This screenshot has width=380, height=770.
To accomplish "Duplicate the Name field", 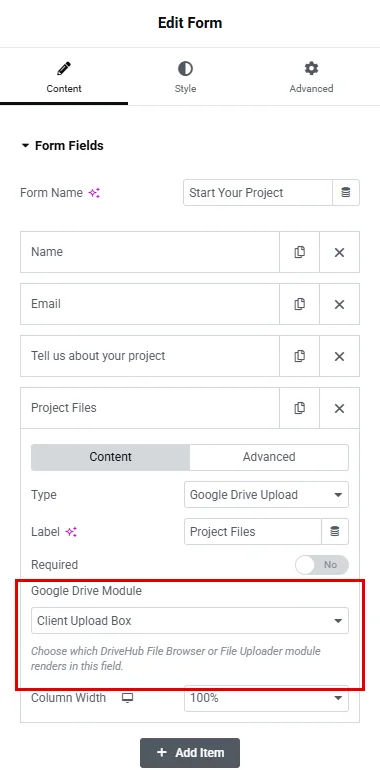I will pos(299,252).
